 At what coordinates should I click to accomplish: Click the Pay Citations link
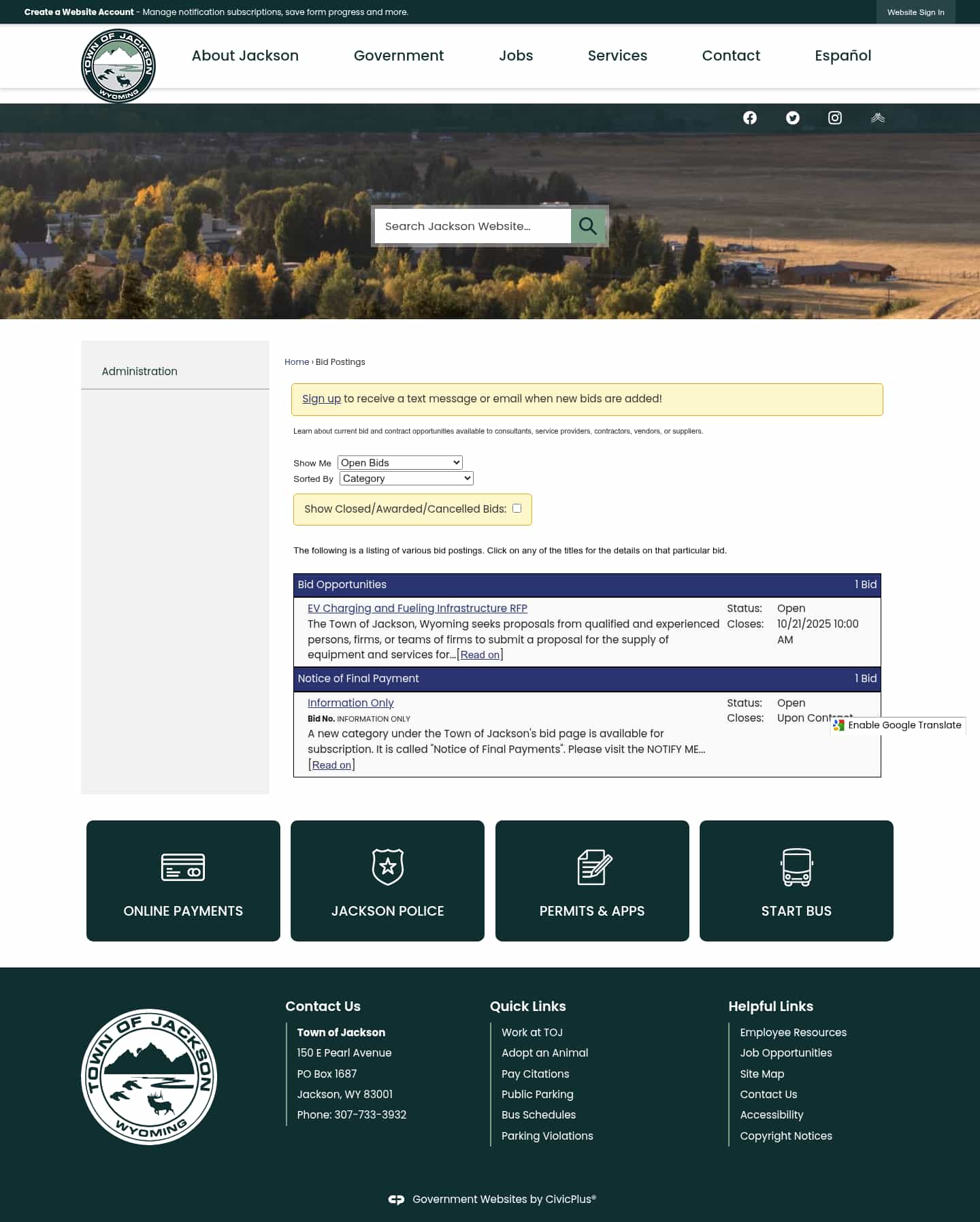[x=536, y=1074]
